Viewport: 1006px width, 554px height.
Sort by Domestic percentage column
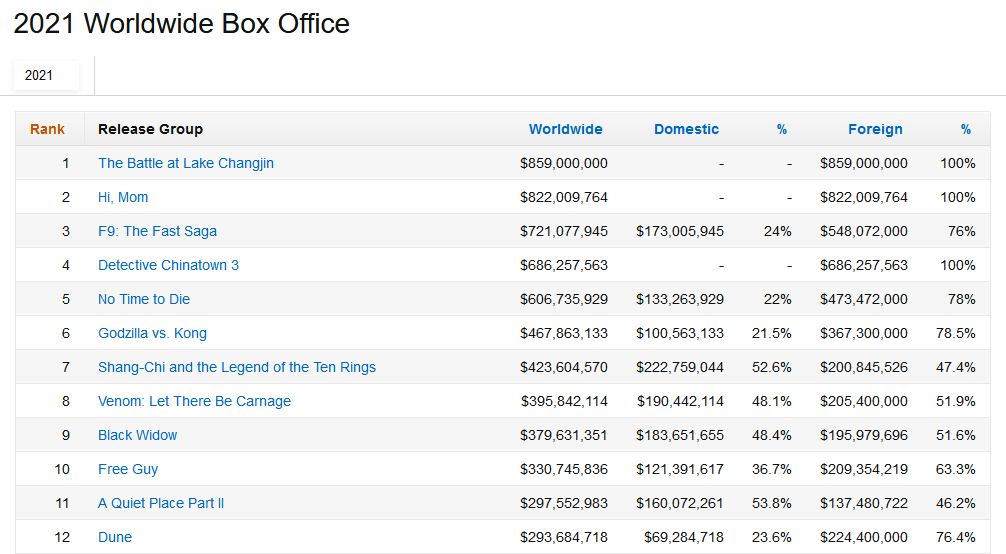coord(782,129)
